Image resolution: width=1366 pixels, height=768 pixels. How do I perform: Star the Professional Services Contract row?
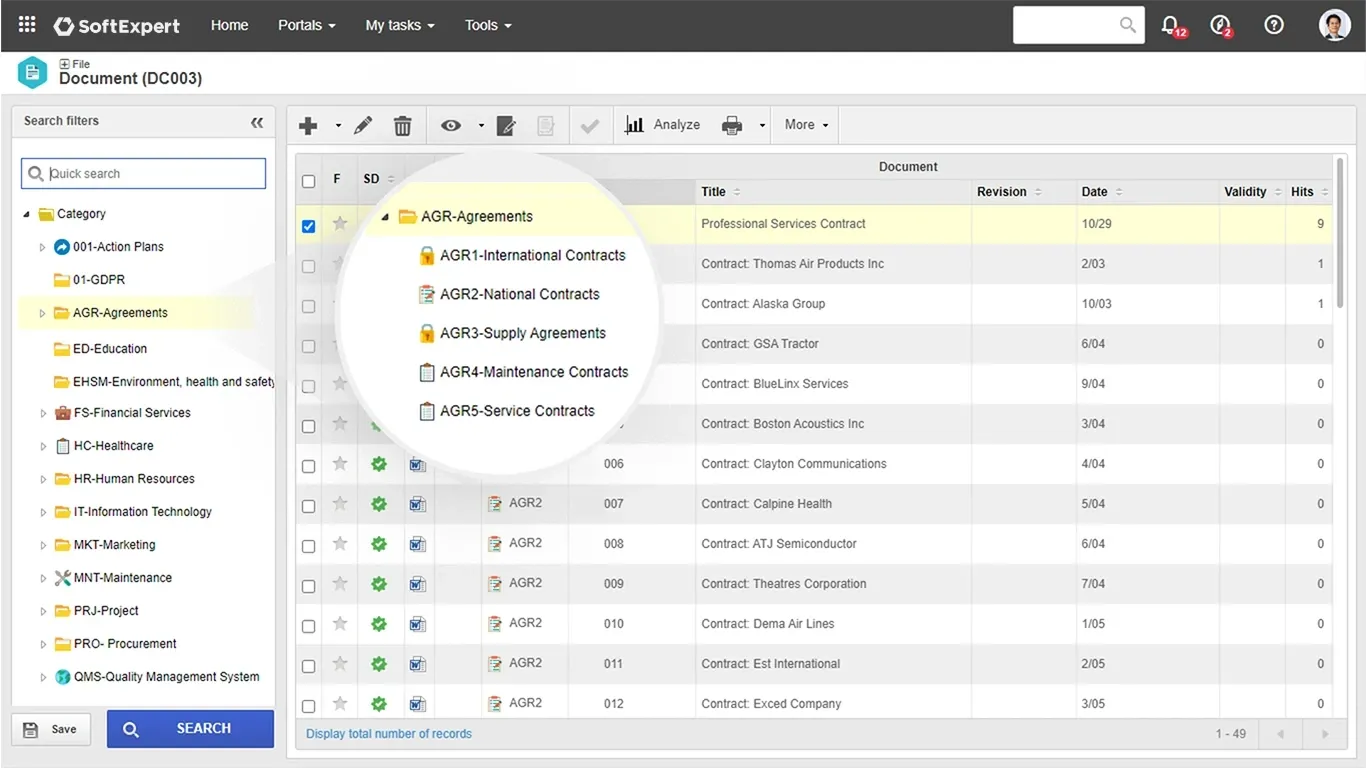point(340,224)
